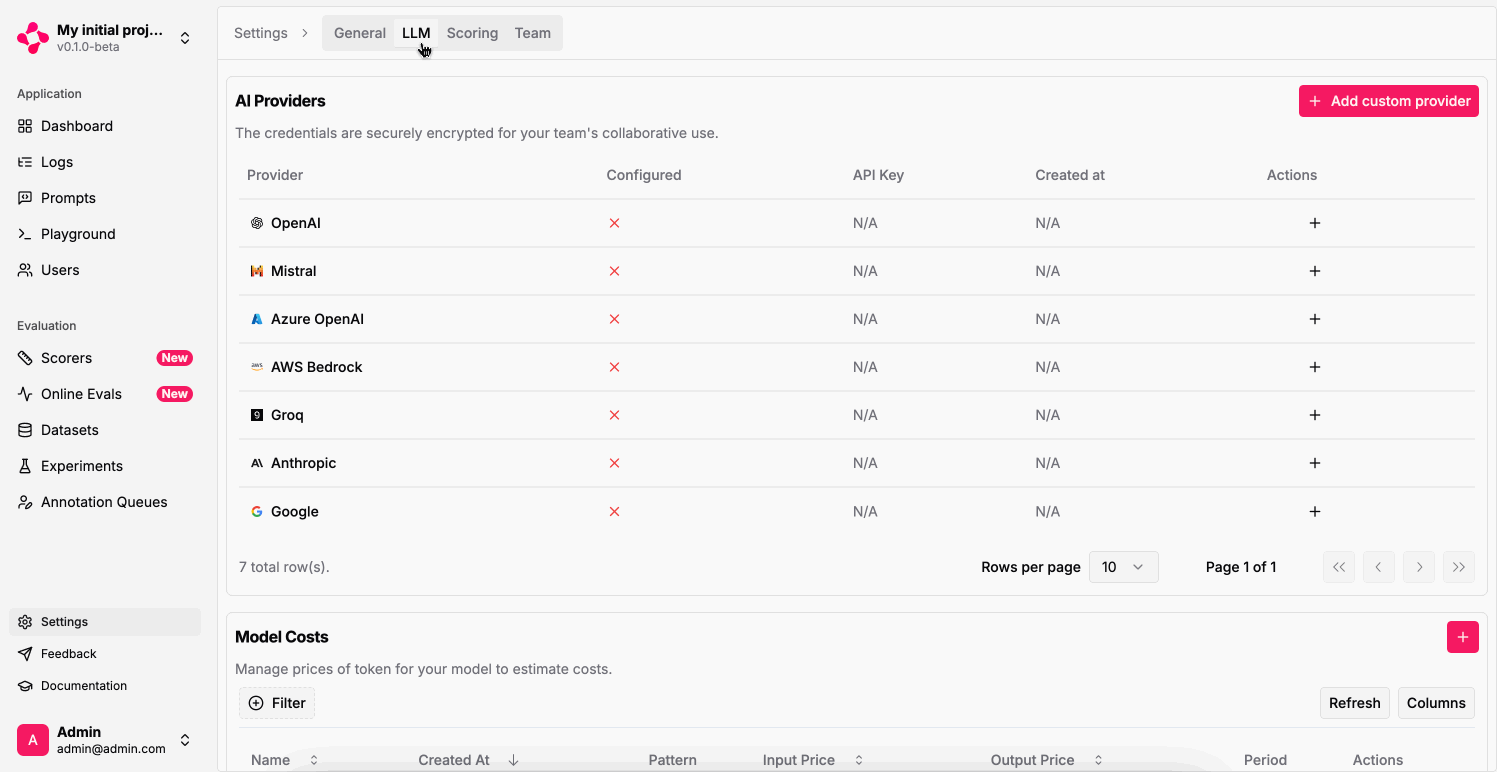Switch to the Scoring tab
This screenshot has height=772, width=1497.
tap(472, 33)
